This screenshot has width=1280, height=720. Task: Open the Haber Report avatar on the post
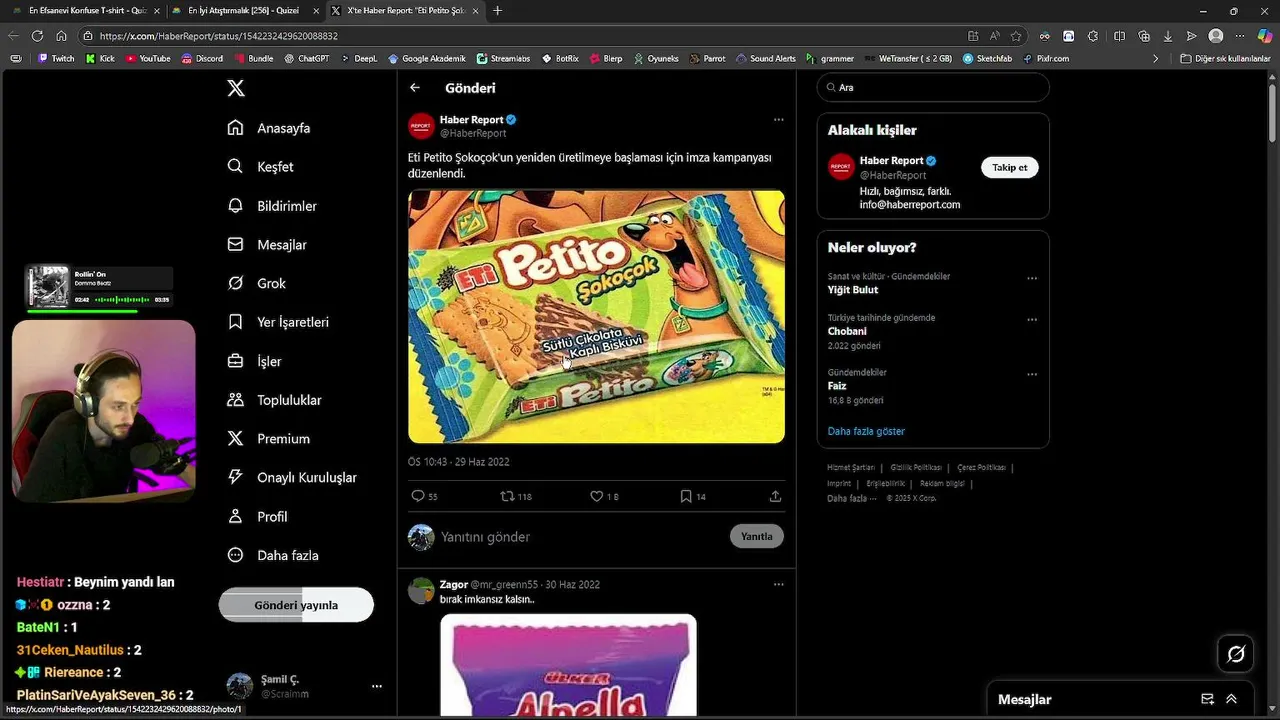421,126
